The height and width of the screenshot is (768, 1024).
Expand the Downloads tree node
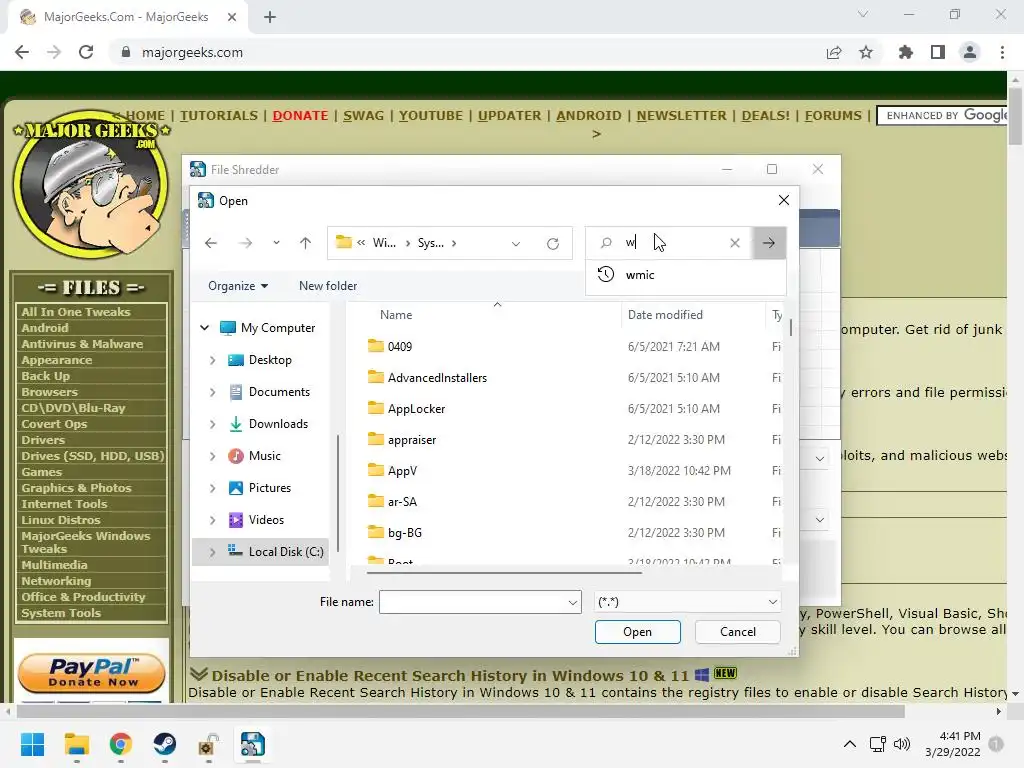click(x=212, y=424)
